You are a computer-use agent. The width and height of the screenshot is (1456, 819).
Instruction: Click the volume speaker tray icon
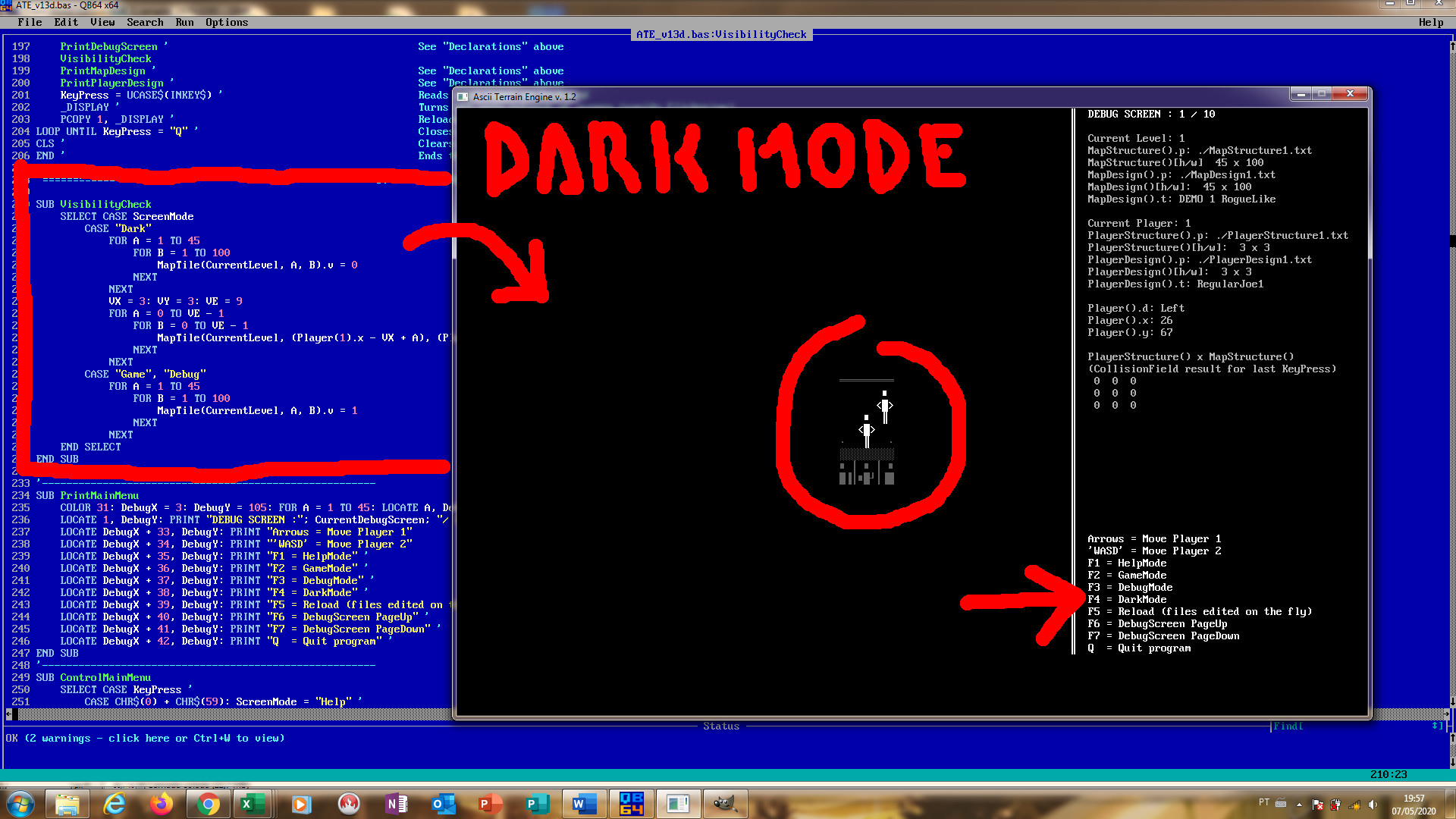click(1373, 805)
